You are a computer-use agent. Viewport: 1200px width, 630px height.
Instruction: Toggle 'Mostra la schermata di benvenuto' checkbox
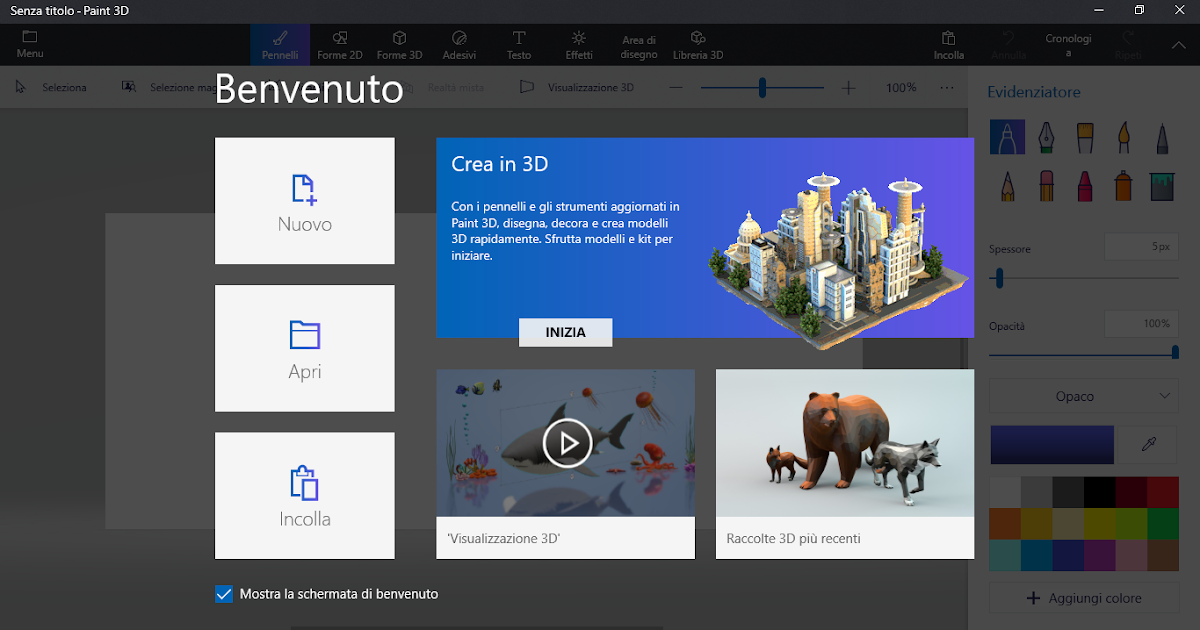click(223, 594)
